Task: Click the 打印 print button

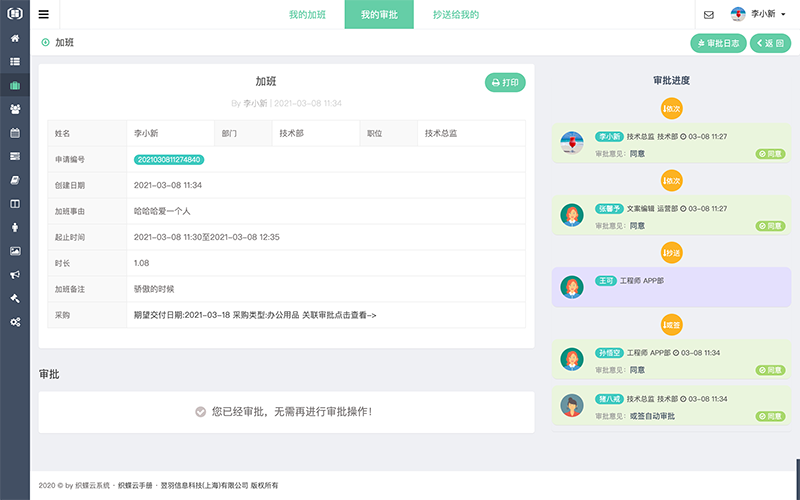Action: coord(505,83)
